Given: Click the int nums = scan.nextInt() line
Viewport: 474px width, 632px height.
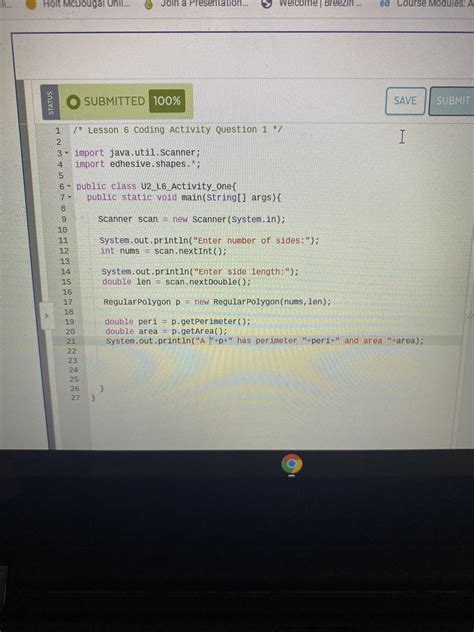Looking at the screenshot, I should 164,251.
